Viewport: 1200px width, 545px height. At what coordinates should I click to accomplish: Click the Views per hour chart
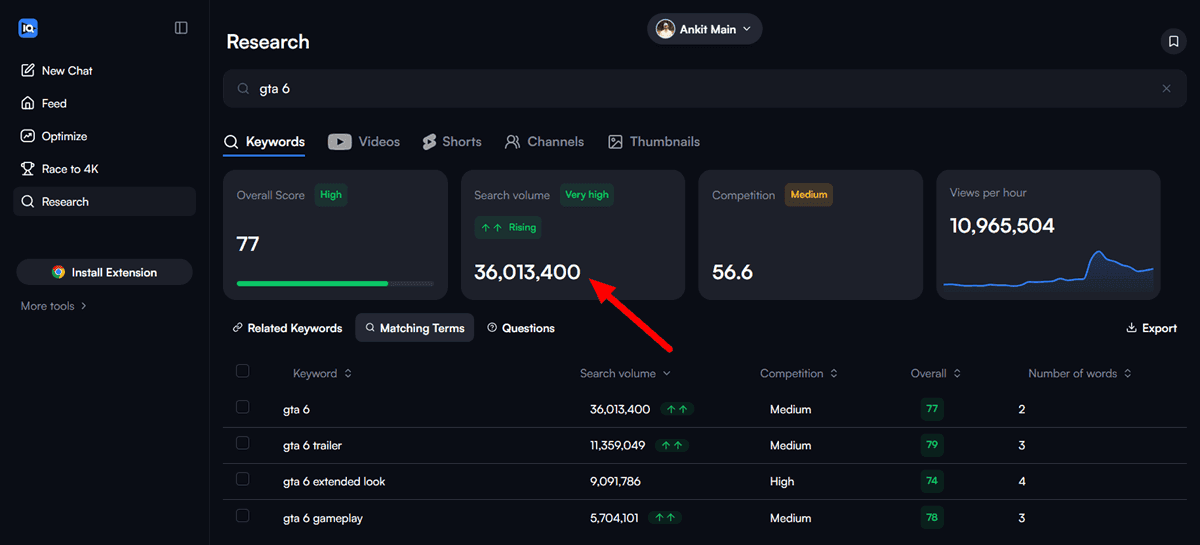pos(1048,269)
